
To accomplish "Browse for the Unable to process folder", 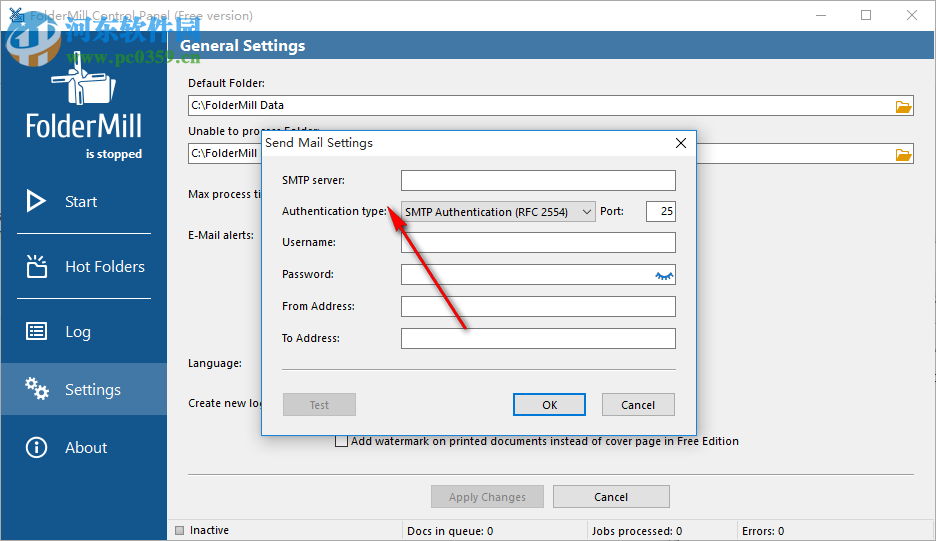I will point(903,154).
